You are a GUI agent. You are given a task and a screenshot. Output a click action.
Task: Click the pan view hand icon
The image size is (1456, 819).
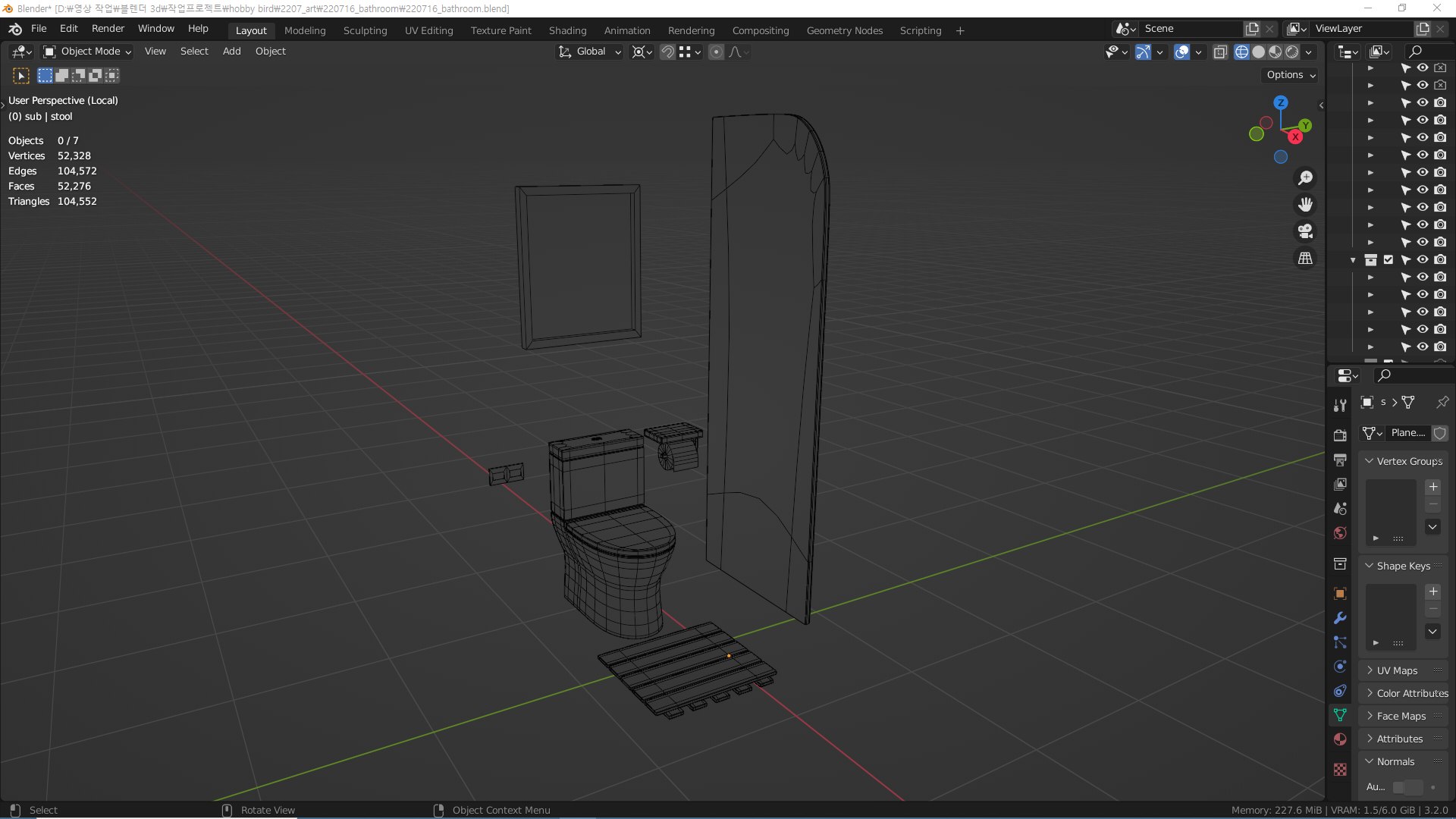1305,205
